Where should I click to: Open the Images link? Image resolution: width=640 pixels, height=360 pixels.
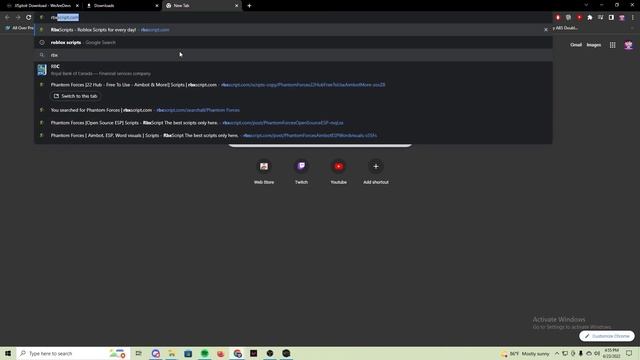pyautogui.click(x=594, y=45)
